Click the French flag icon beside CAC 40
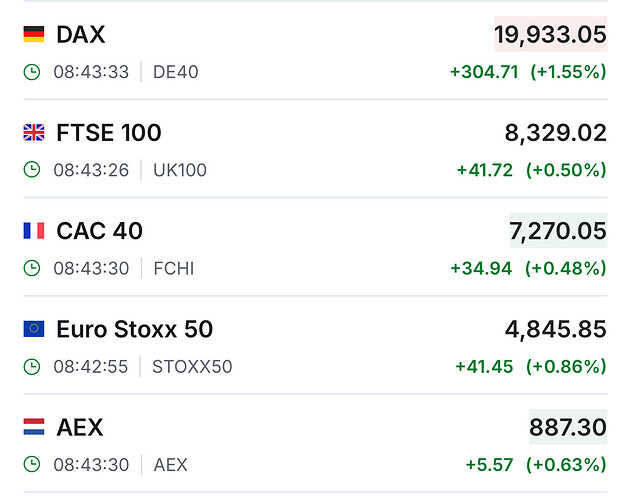Viewport: 630px width, 500px height. pyautogui.click(x=34, y=231)
